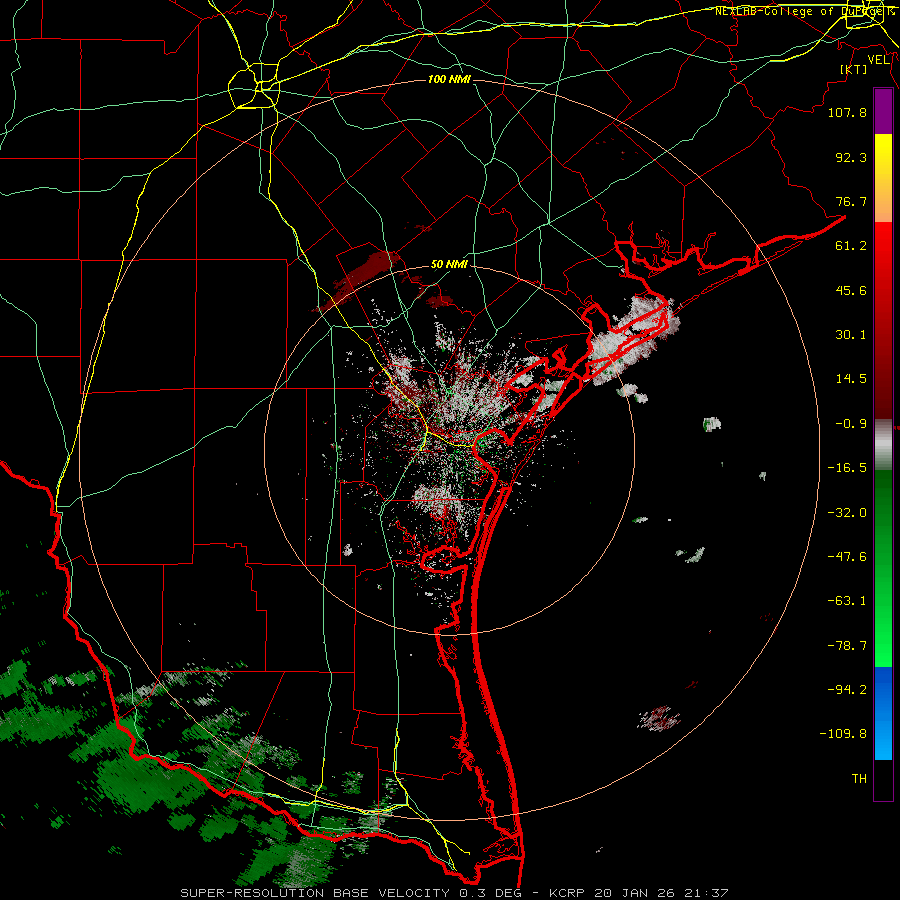Select the 76.7 legend value
Image resolution: width=900 pixels, height=900 pixels.
point(851,201)
